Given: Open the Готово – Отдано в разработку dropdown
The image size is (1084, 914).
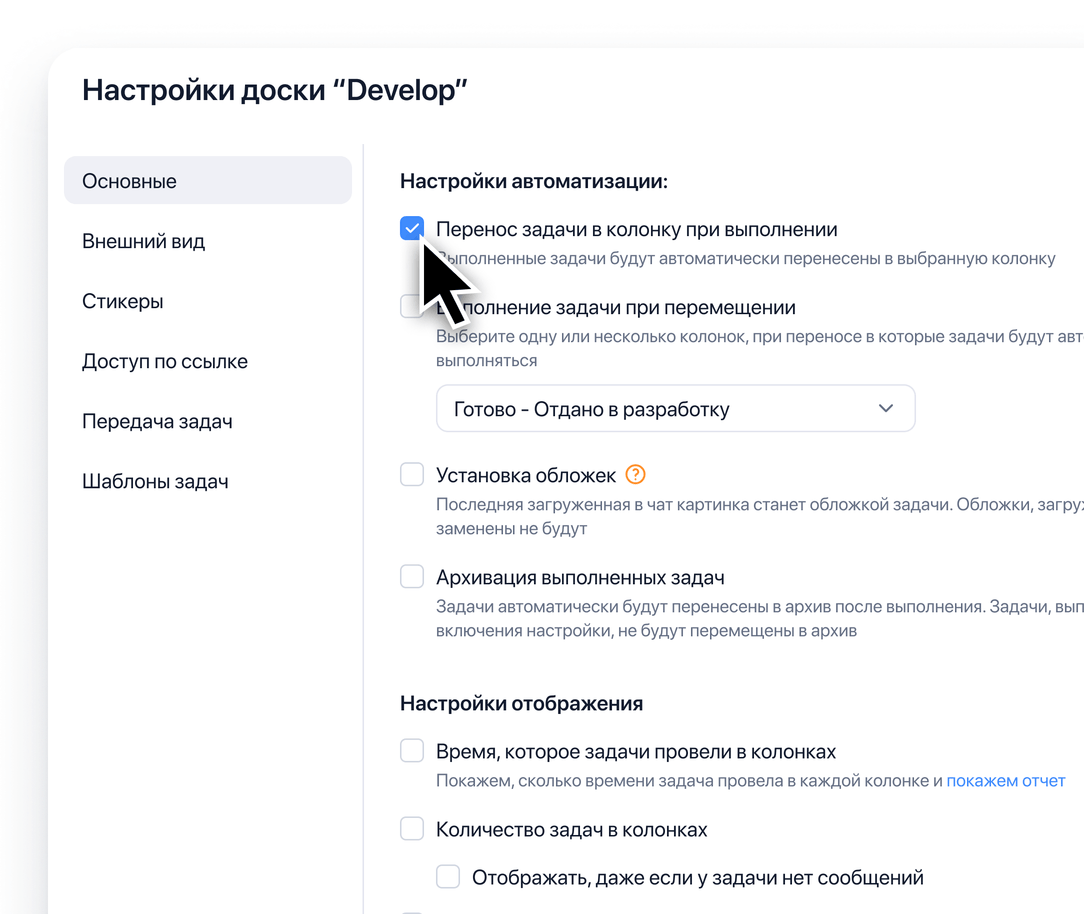Looking at the screenshot, I should click(675, 408).
